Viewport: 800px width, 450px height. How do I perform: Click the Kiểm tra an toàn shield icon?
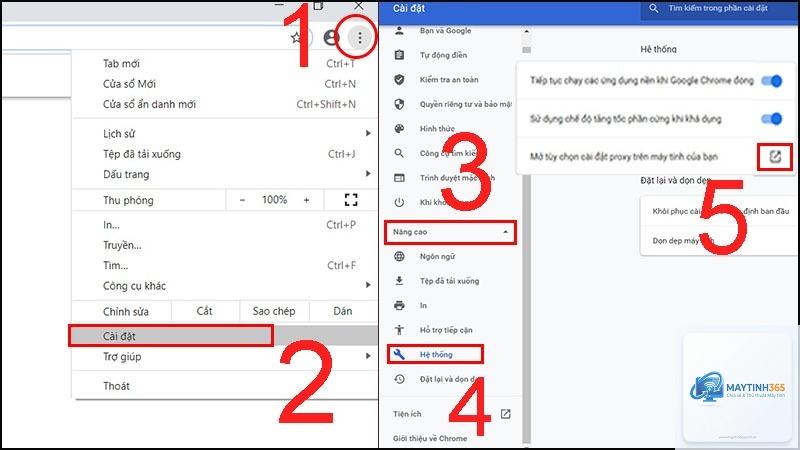[x=399, y=80]
